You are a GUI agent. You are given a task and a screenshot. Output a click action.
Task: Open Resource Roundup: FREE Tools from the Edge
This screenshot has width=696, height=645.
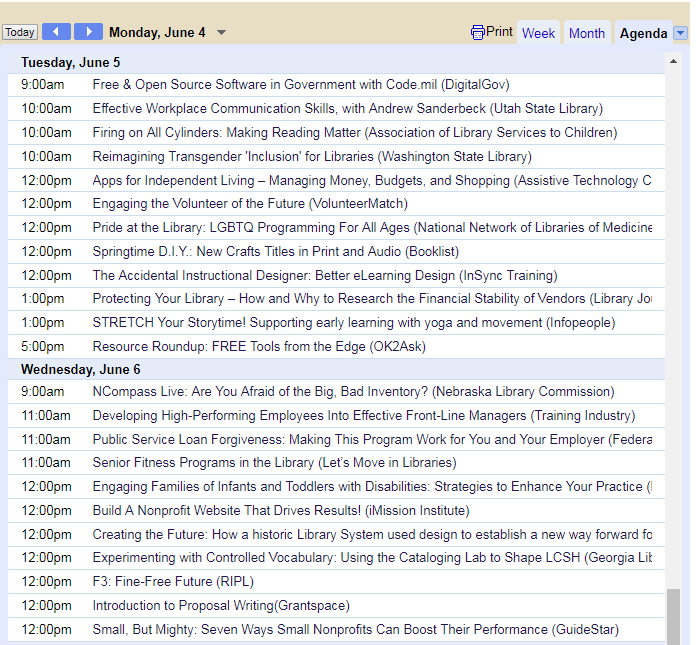pyautogui.click(x=259, y=346)
